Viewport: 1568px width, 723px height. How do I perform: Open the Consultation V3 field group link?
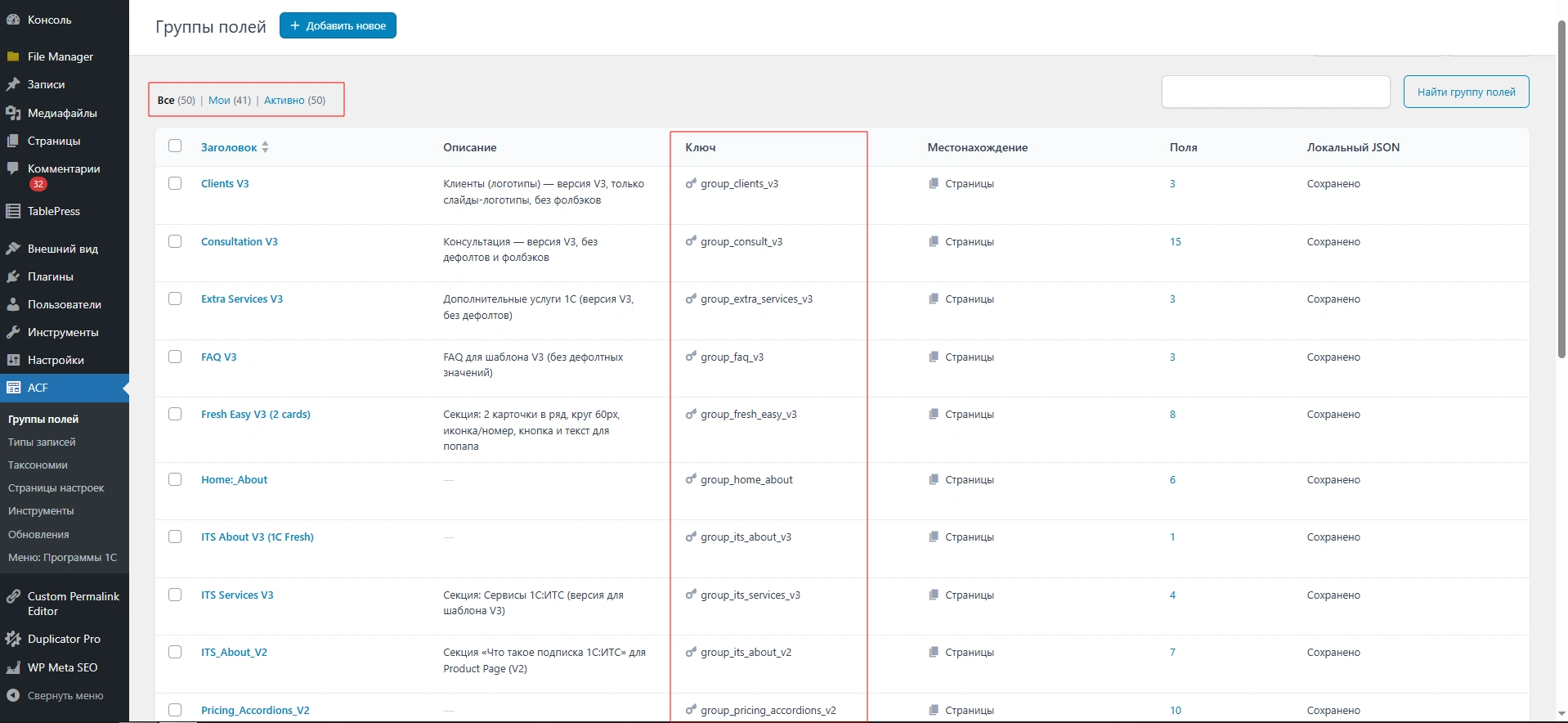[239, 241]
